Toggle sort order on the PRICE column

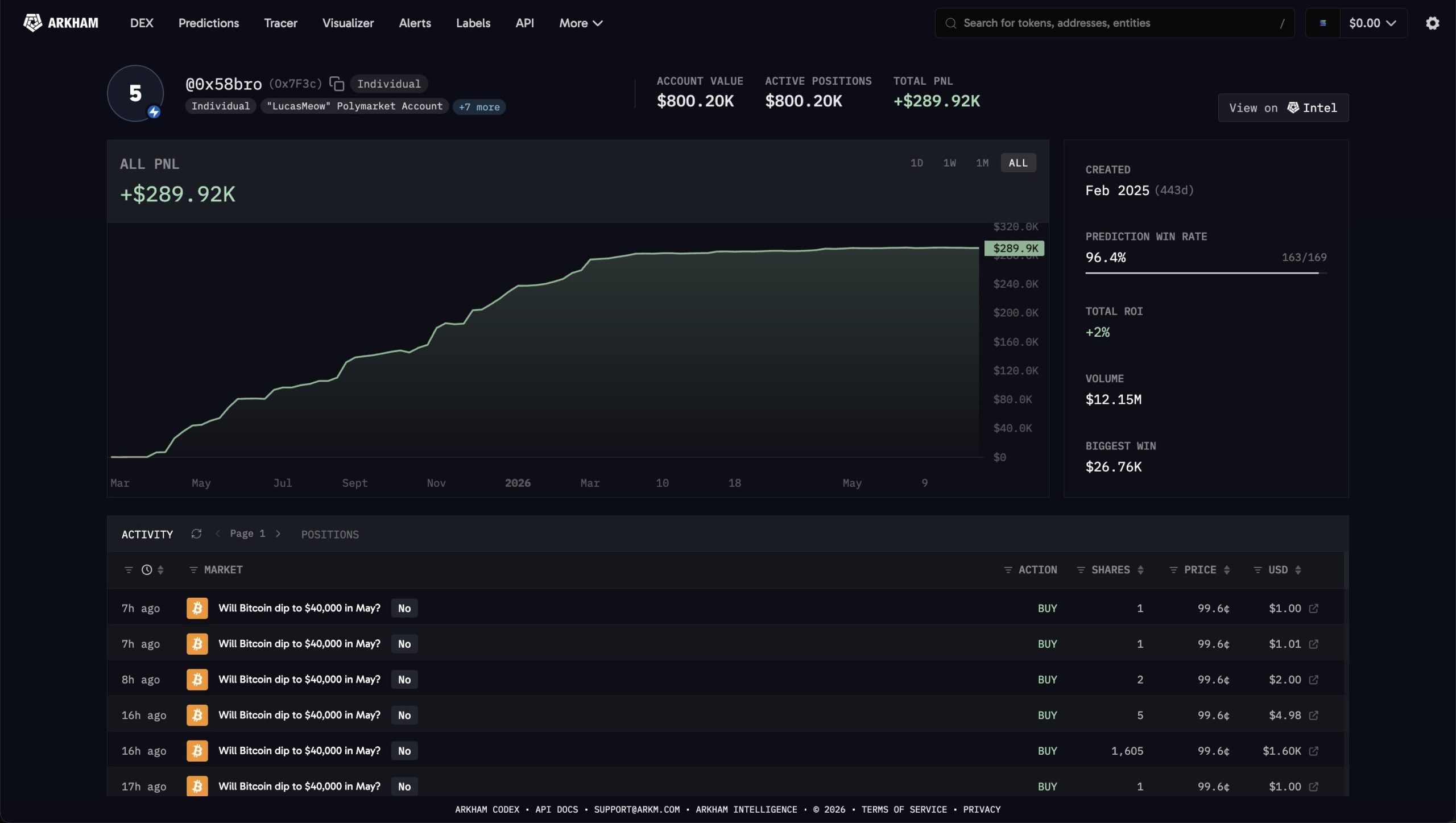(1227, 570)
